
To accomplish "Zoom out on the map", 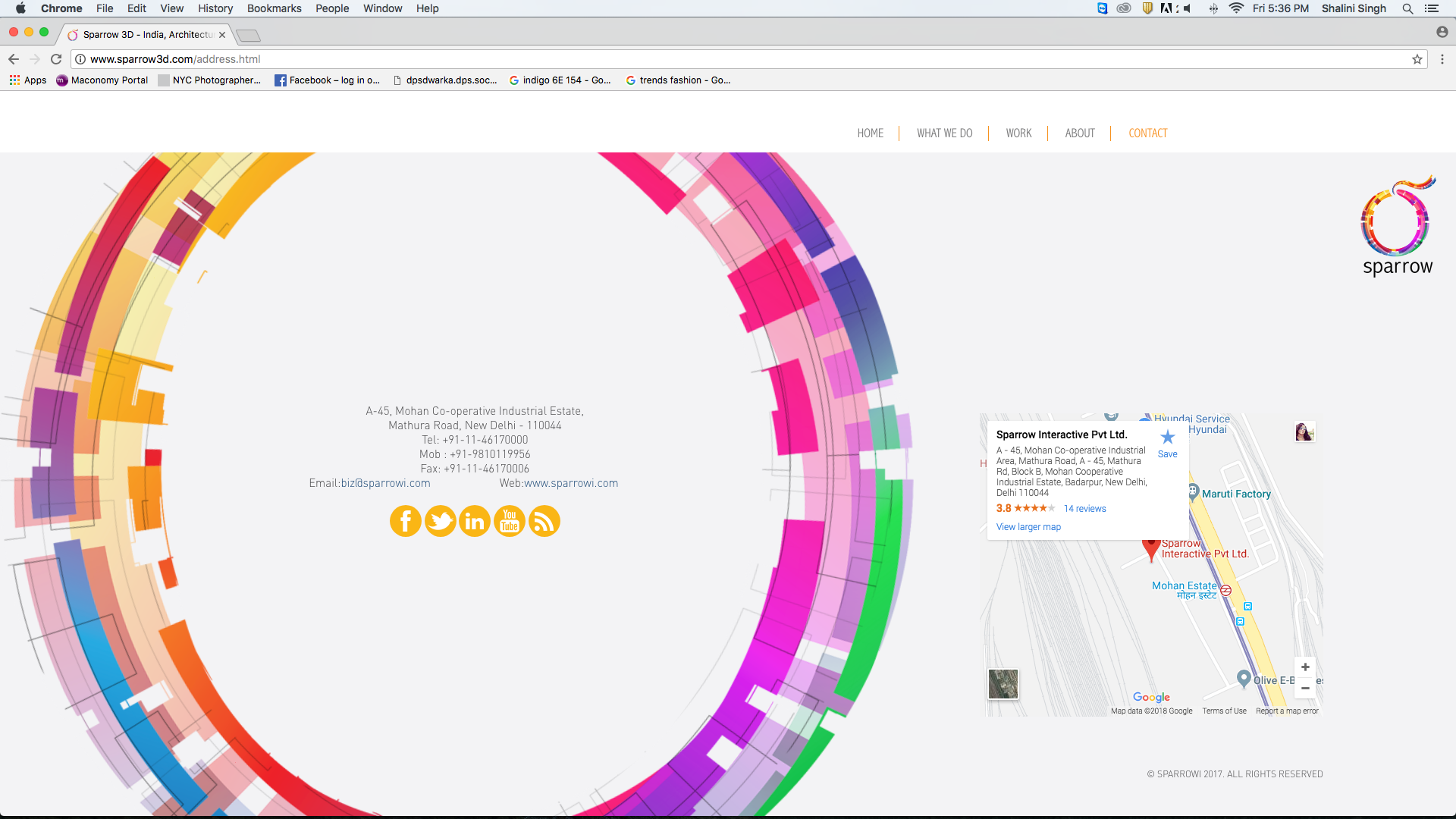I will [1305, 689].
